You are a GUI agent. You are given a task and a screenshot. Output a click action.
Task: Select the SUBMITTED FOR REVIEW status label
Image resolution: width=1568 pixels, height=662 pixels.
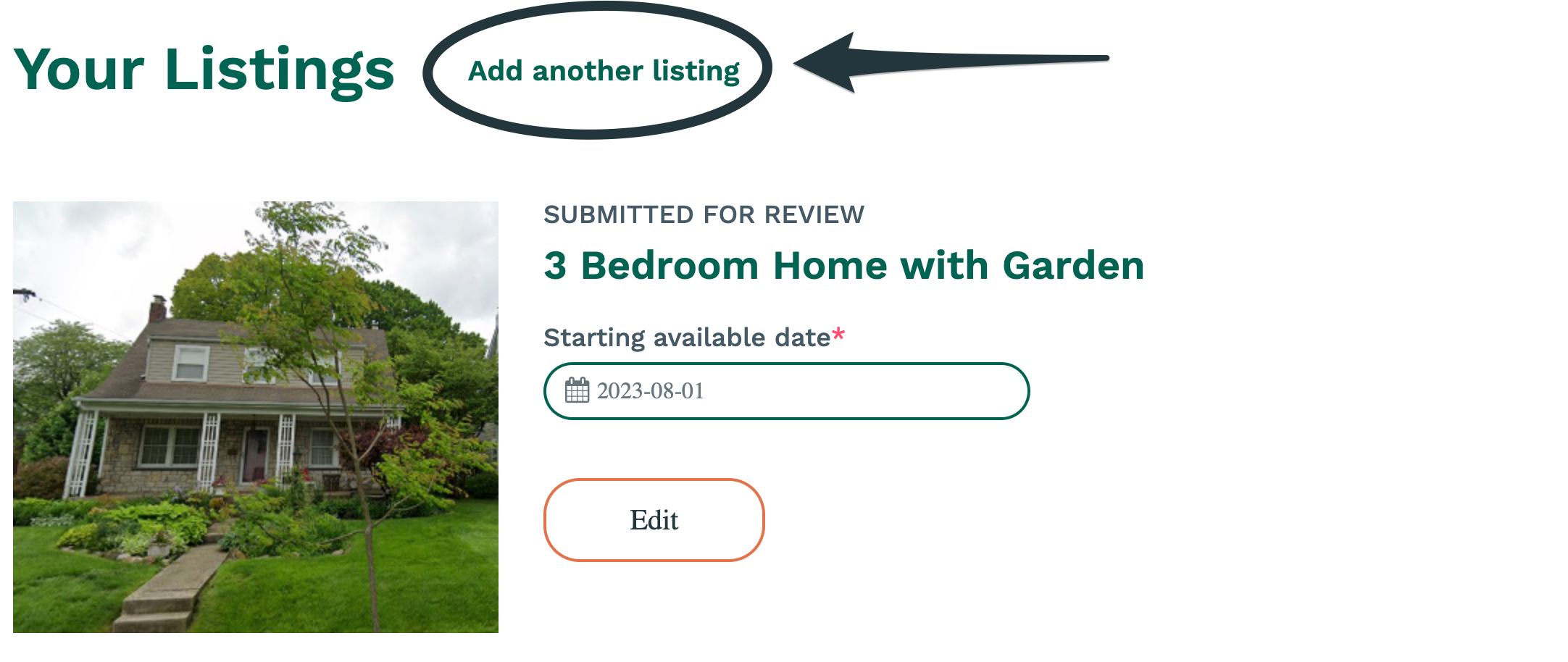pos(704,215)
